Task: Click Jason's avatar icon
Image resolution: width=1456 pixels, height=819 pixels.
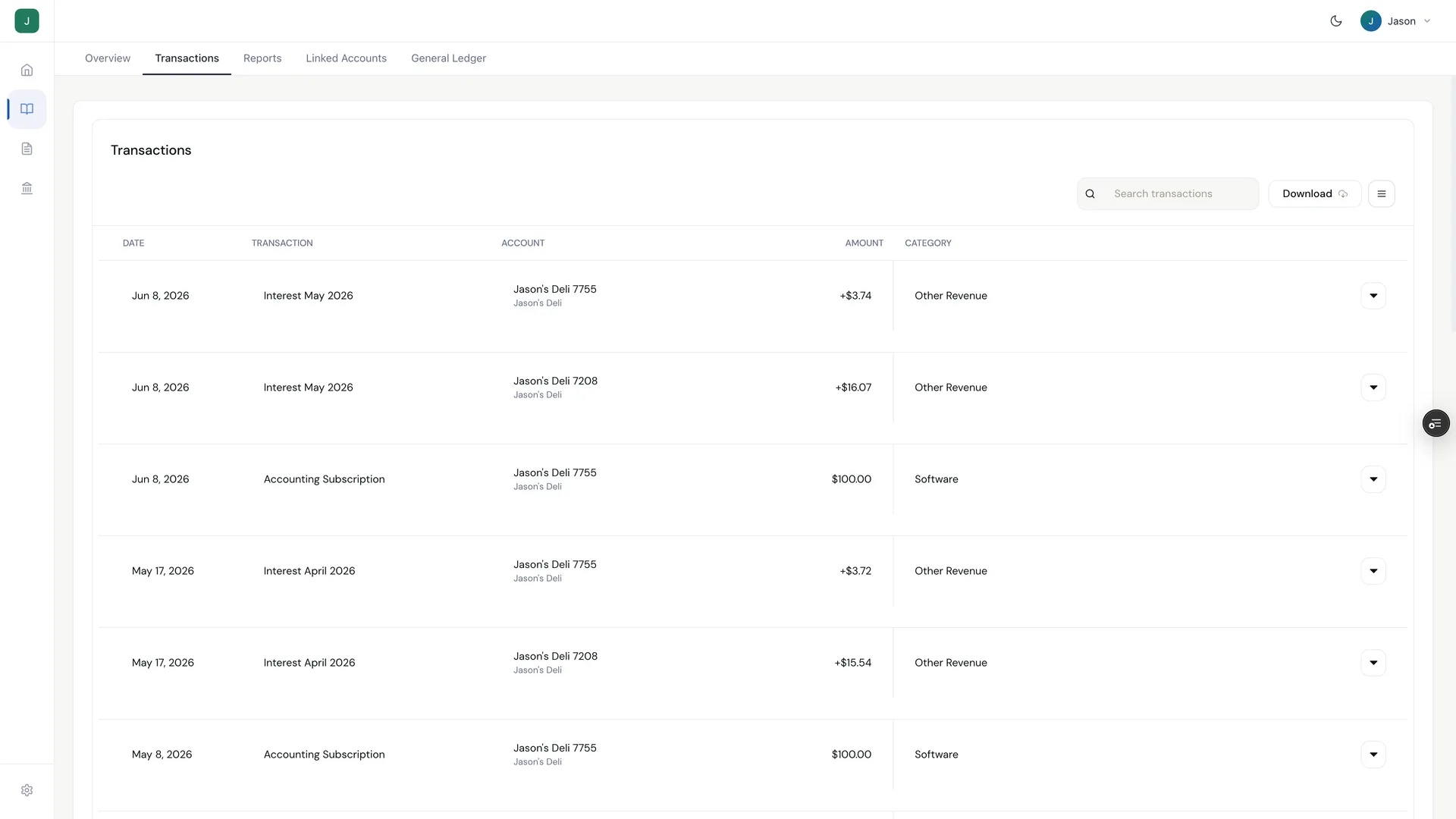Action: point(1370,21)
